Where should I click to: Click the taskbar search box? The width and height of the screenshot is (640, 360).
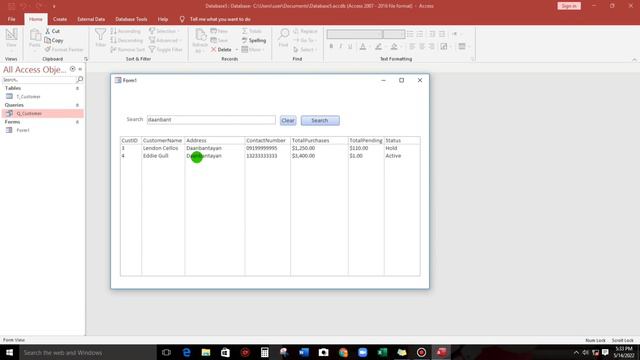coord(88,352)
